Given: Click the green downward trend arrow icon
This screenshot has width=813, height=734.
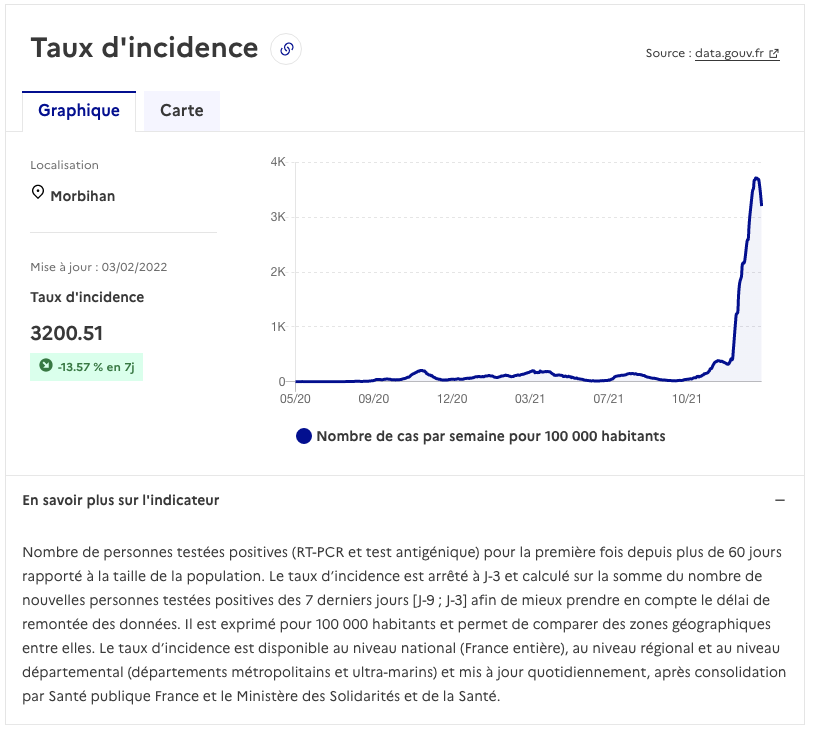Looking at the screenshot, I should pos(46,365).
